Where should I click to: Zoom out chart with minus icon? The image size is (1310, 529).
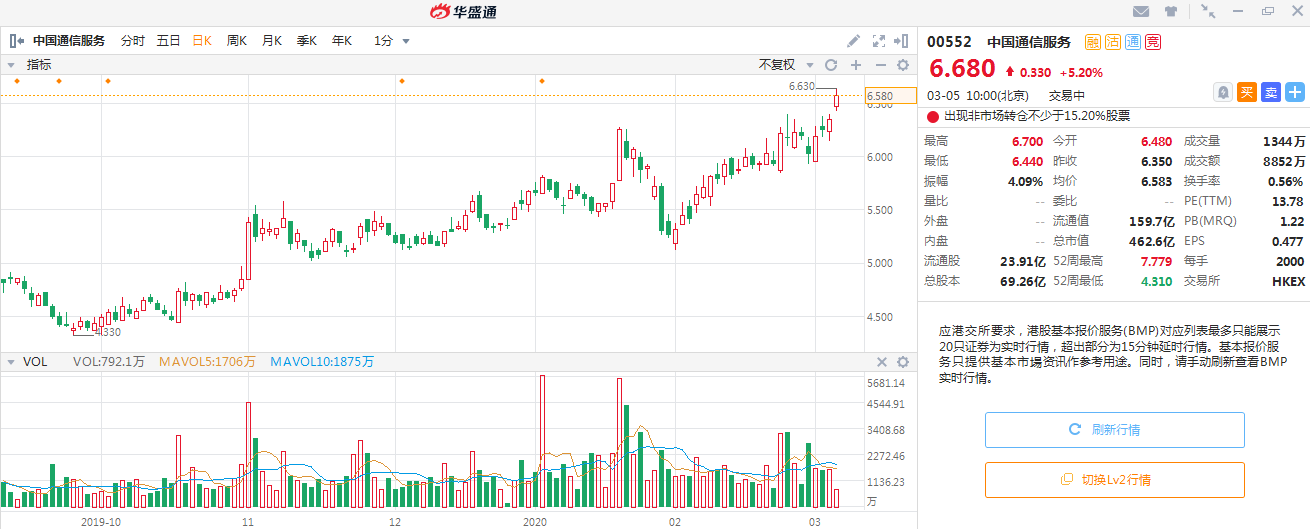(x=879, y=65)
